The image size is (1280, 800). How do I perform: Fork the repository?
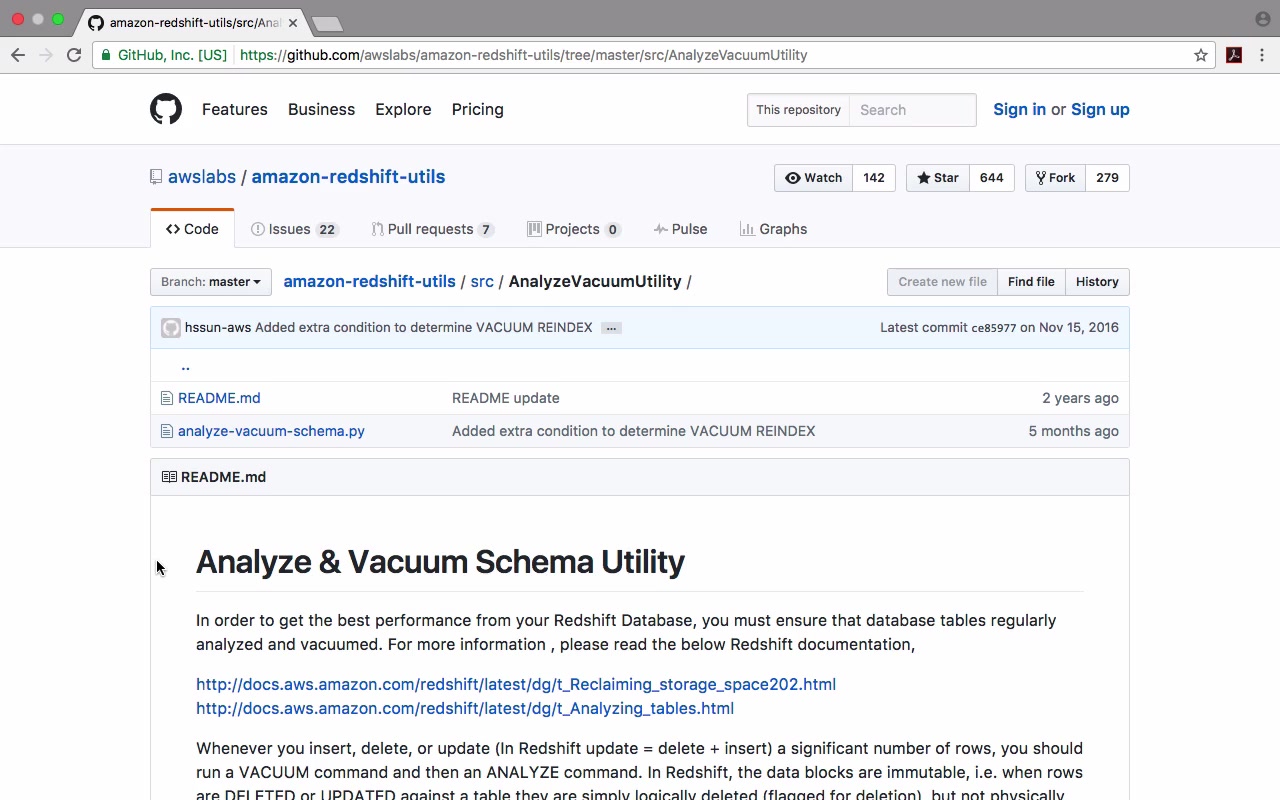tap(1055, 178)
